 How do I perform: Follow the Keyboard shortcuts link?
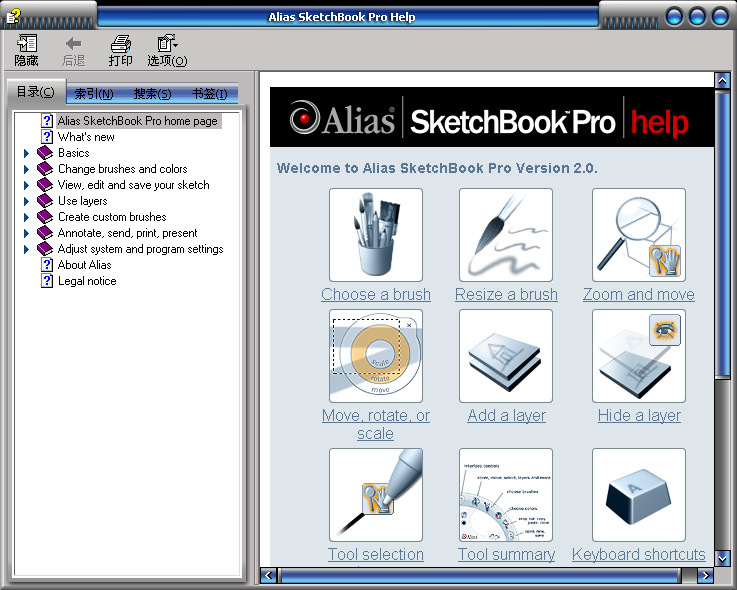pyautogui.click(x=639, y=554)
